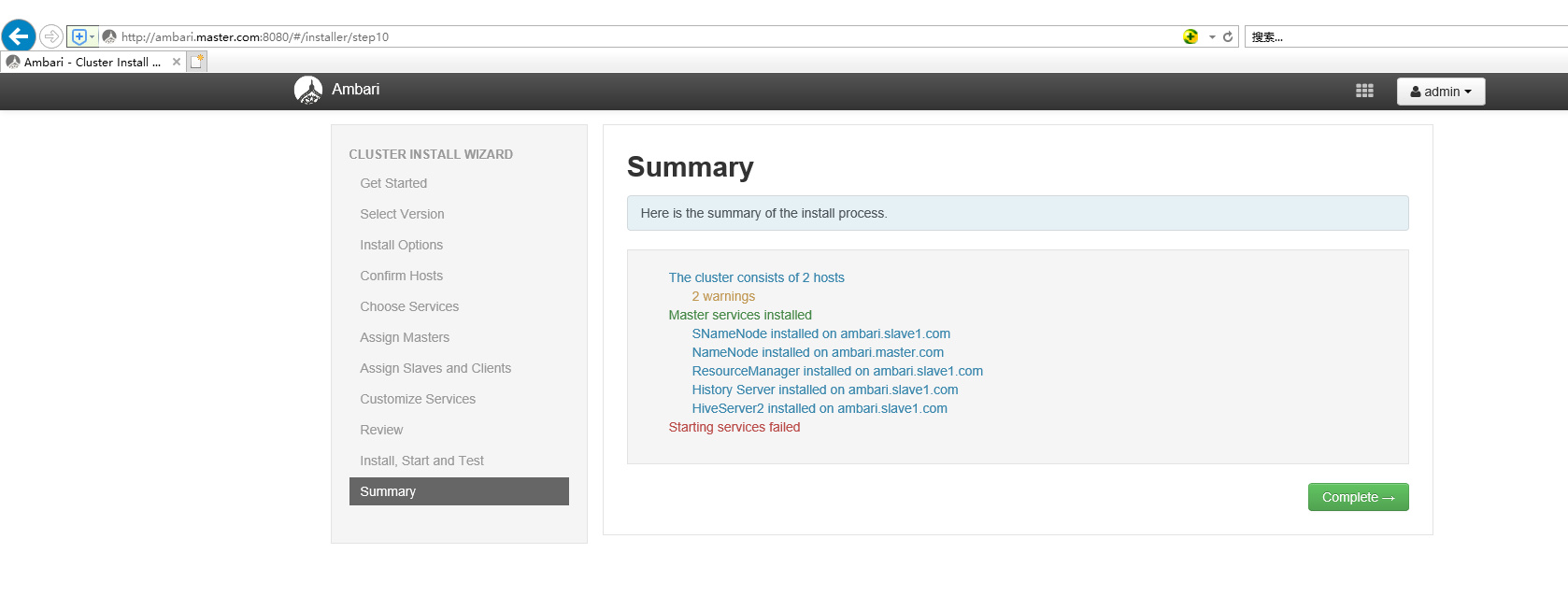
Task: Go to the Customize Services wizard step
Action: pyautogui.click(x=418, y=399)
